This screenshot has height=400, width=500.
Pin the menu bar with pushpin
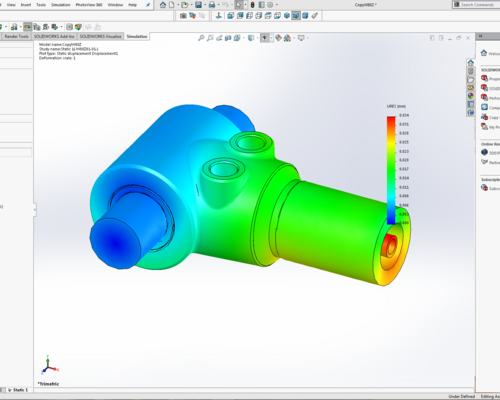(x=148, y=5)
